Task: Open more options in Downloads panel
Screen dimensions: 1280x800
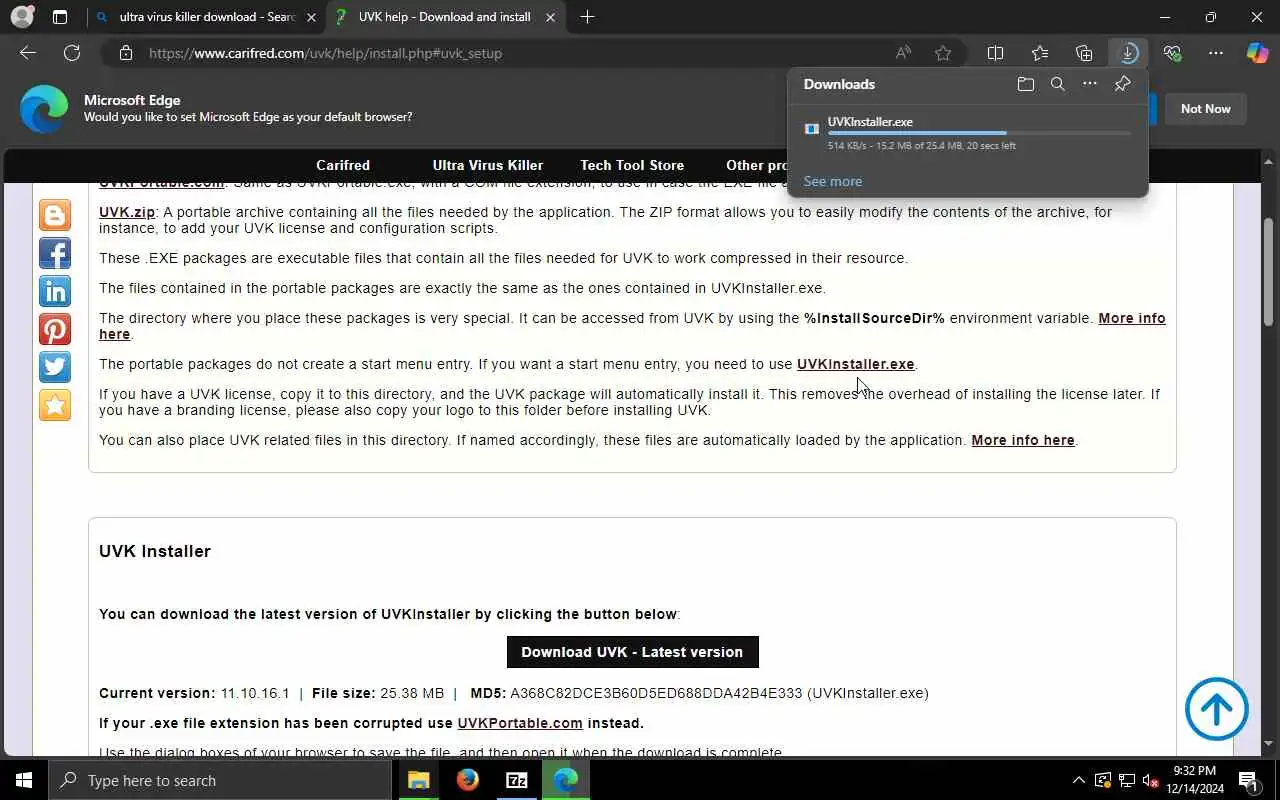Action: tap(1090, 84)
